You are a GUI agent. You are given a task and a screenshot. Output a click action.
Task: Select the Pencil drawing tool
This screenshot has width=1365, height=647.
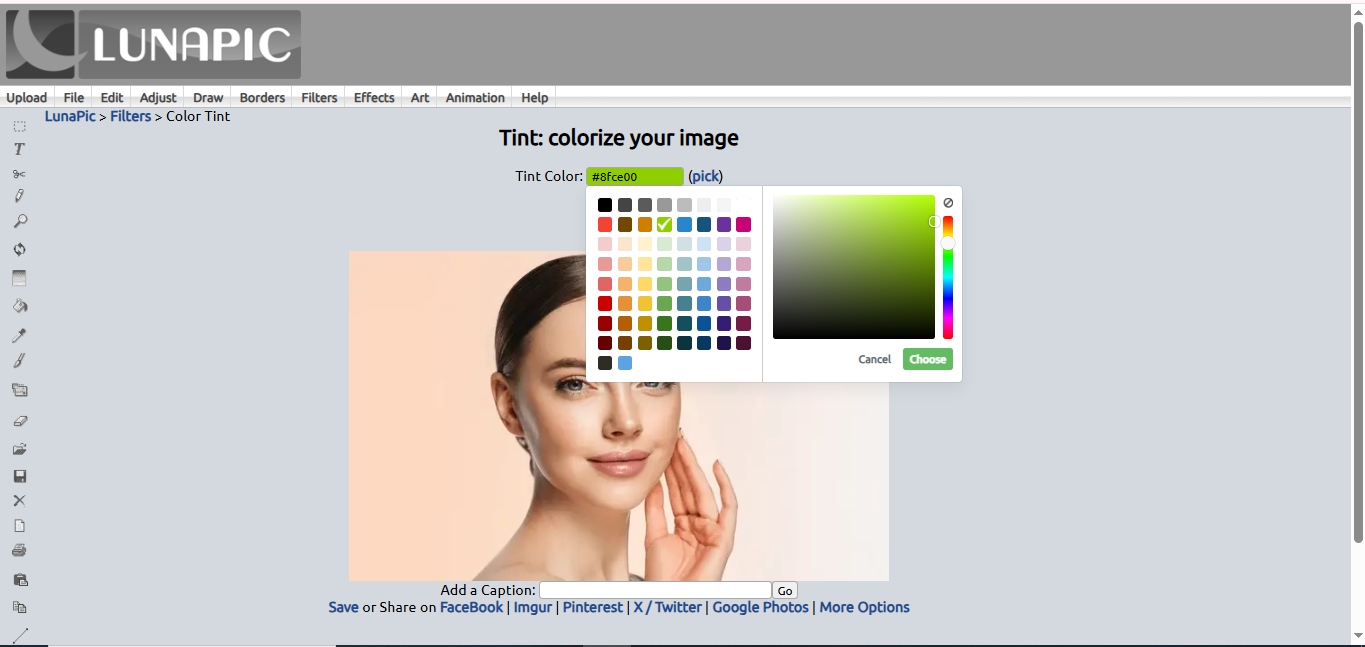(19, 195)
